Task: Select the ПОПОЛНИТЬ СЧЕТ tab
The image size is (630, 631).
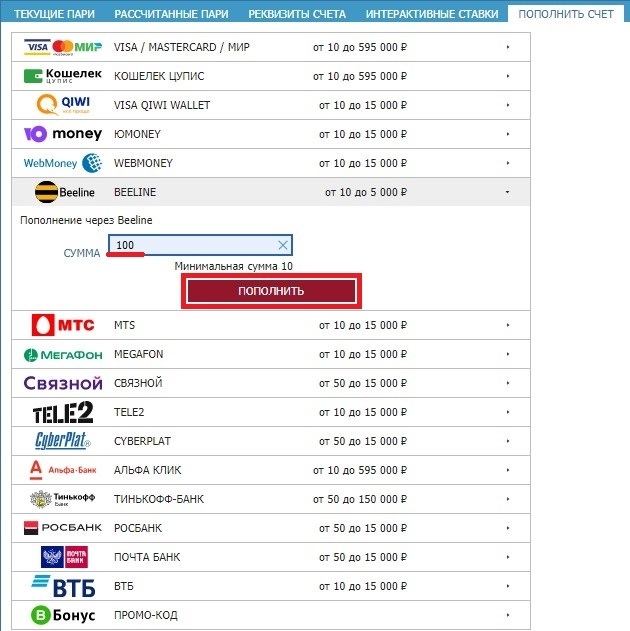Action: click(566, 14)
